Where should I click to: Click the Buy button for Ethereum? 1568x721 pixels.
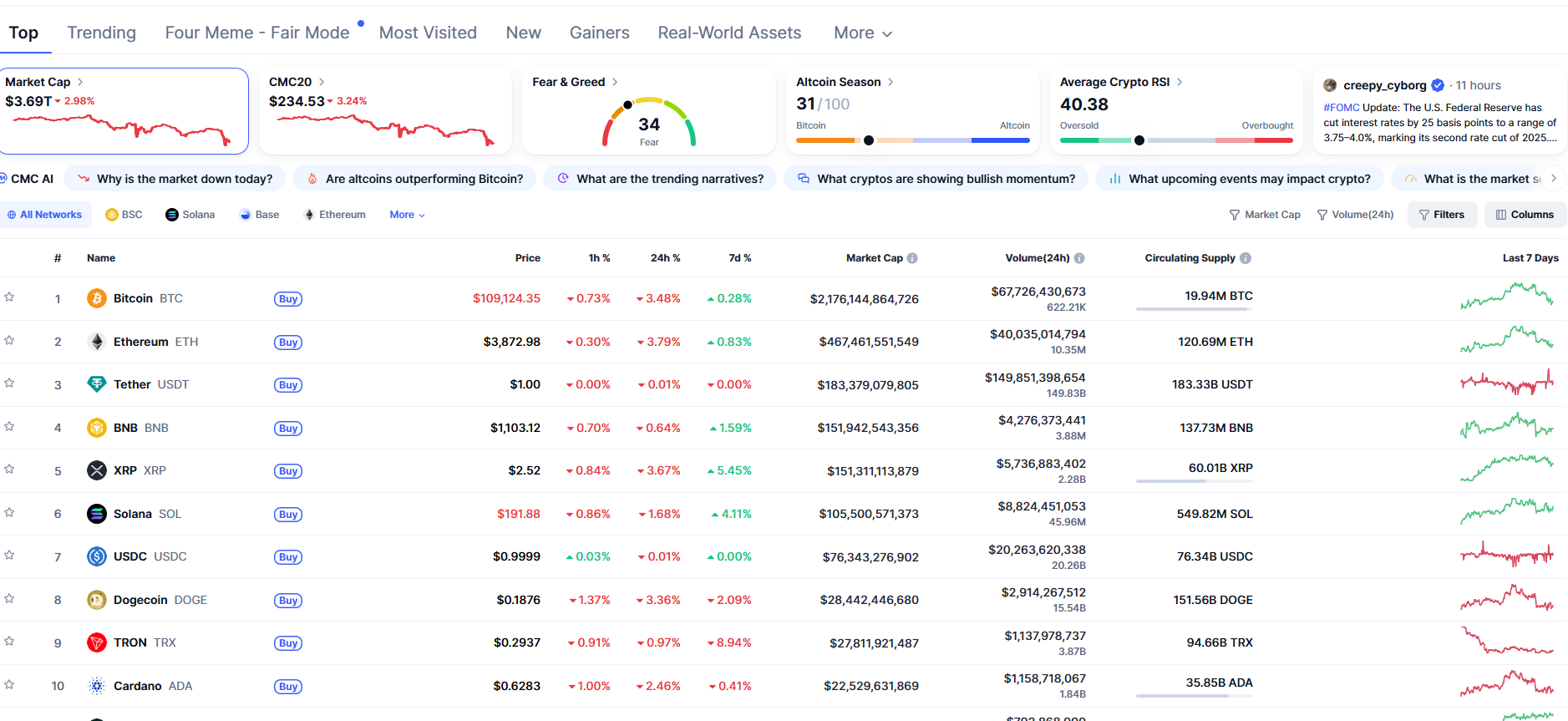click(288, 343)
